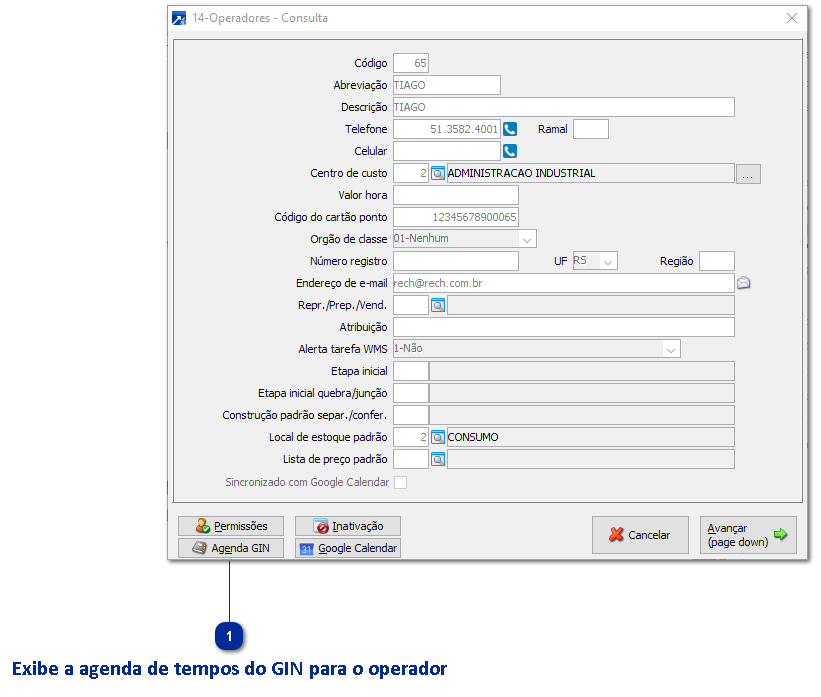Click the Descrição field with TIAGO
The height and width of the screenshot is (697, 821).
(x=564, y=107)
